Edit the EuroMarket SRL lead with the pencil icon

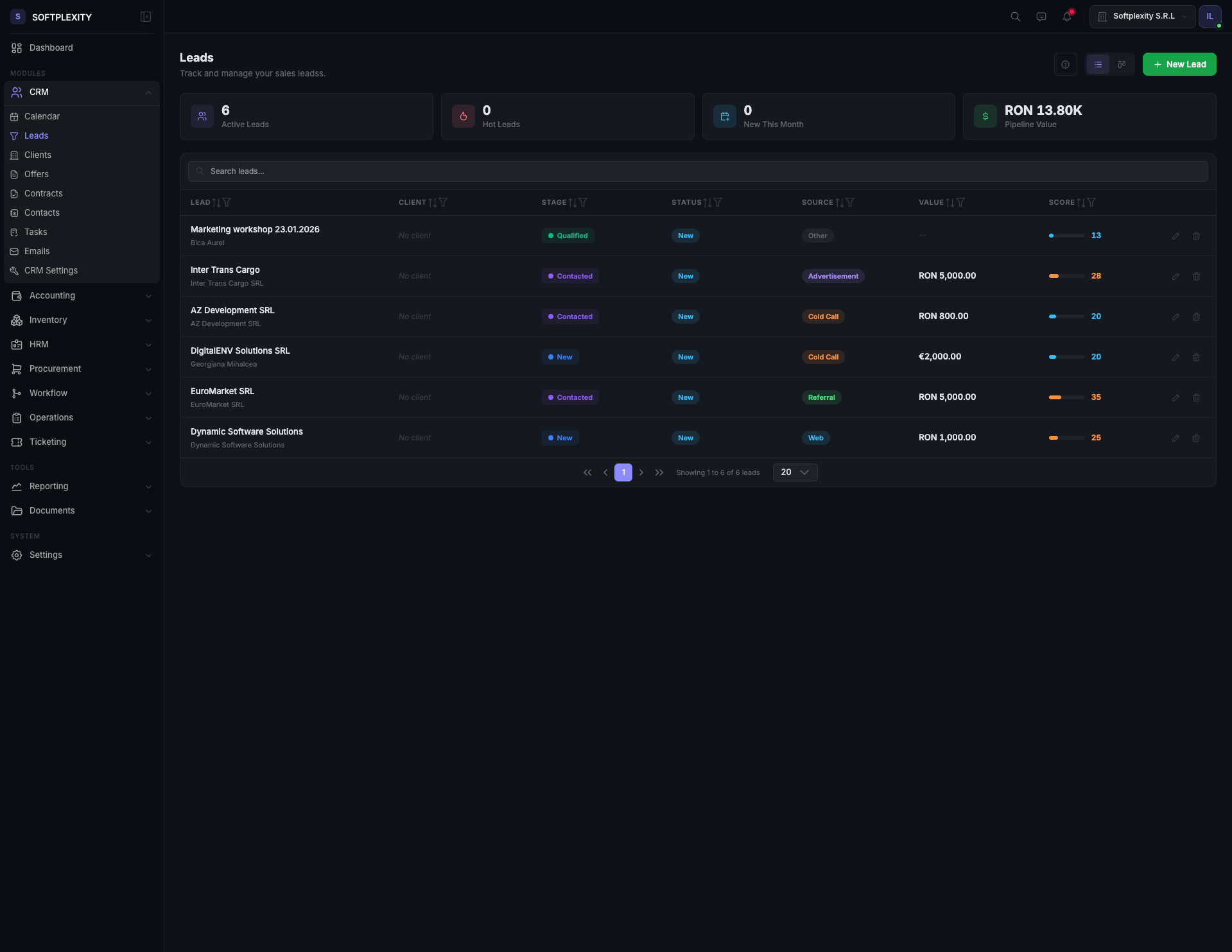pyautogui.click(x=1176, y=397)
